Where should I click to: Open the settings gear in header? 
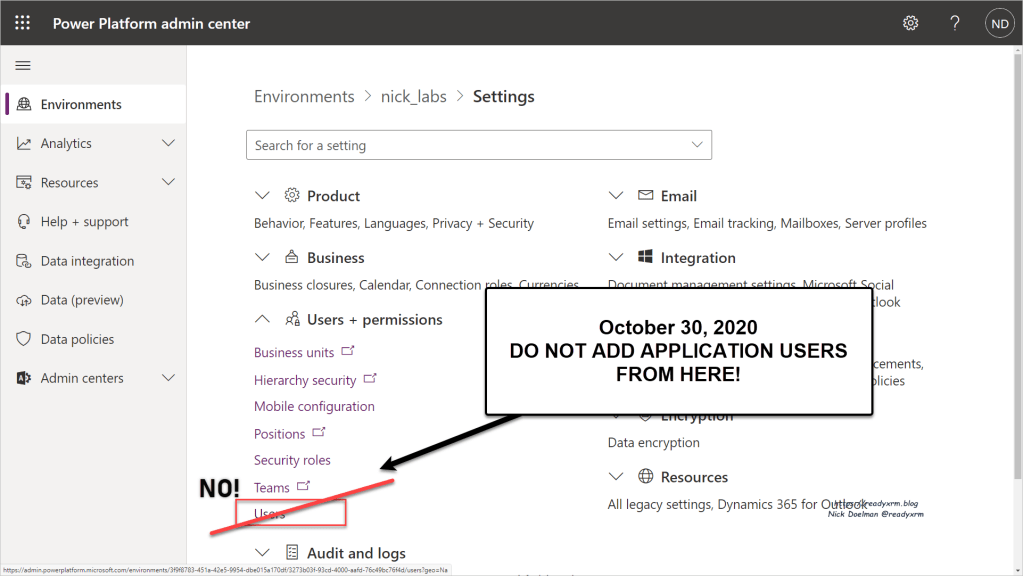(x=910, y=23)
